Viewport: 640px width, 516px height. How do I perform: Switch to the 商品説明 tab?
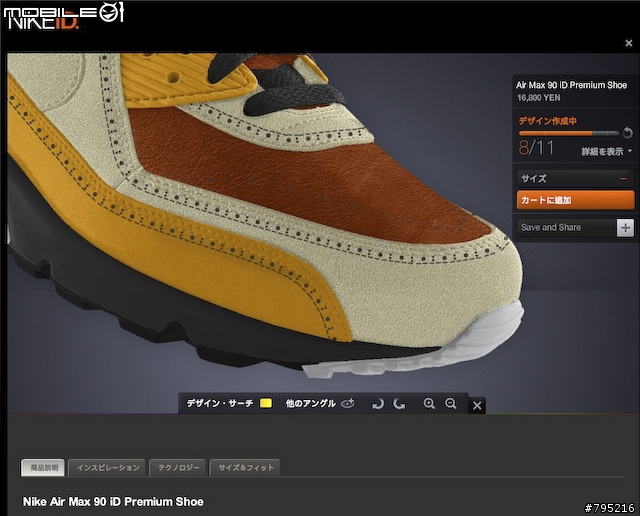tap(43, 467)
